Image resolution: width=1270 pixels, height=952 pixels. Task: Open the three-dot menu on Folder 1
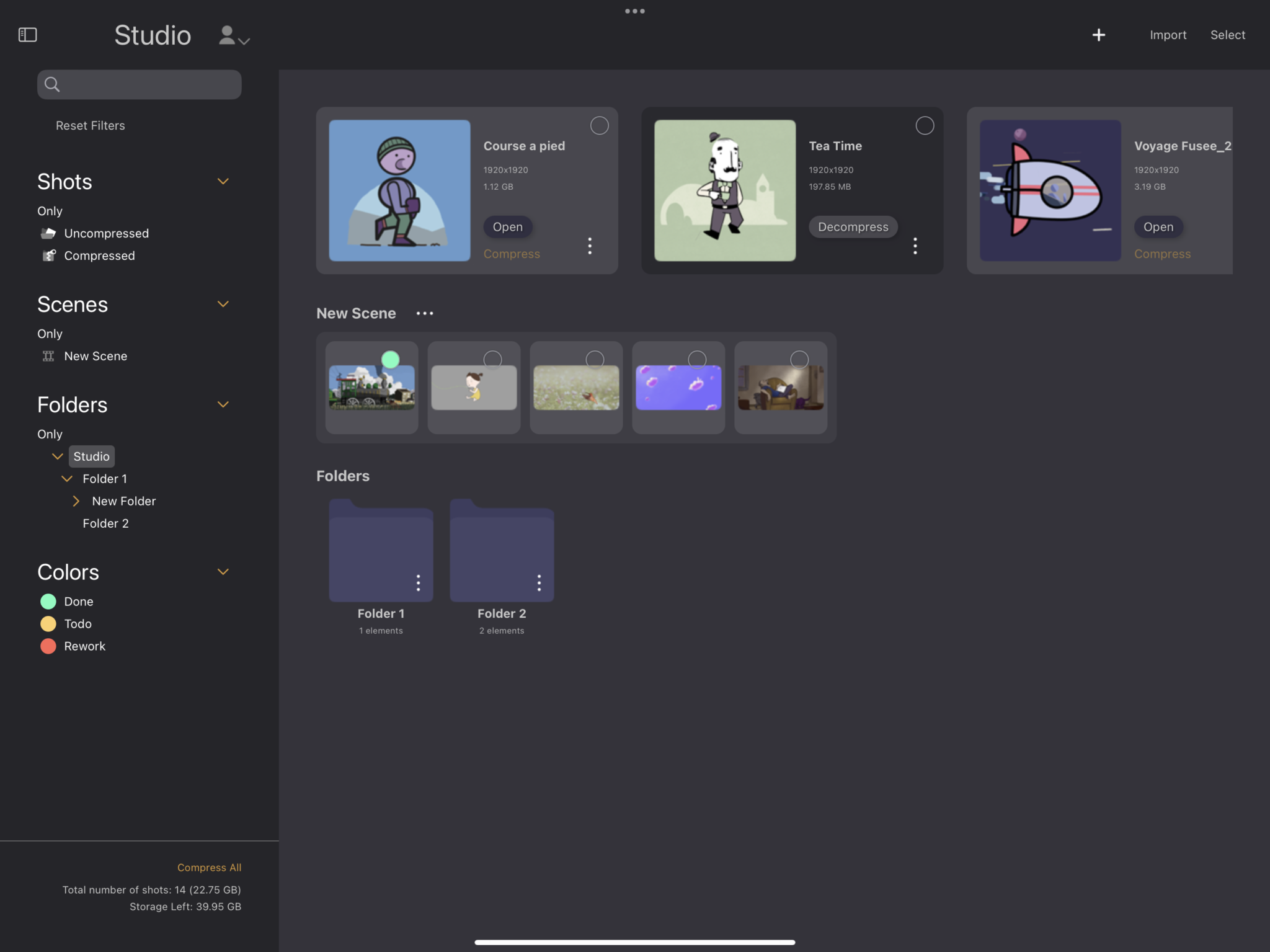click(418, 582)
